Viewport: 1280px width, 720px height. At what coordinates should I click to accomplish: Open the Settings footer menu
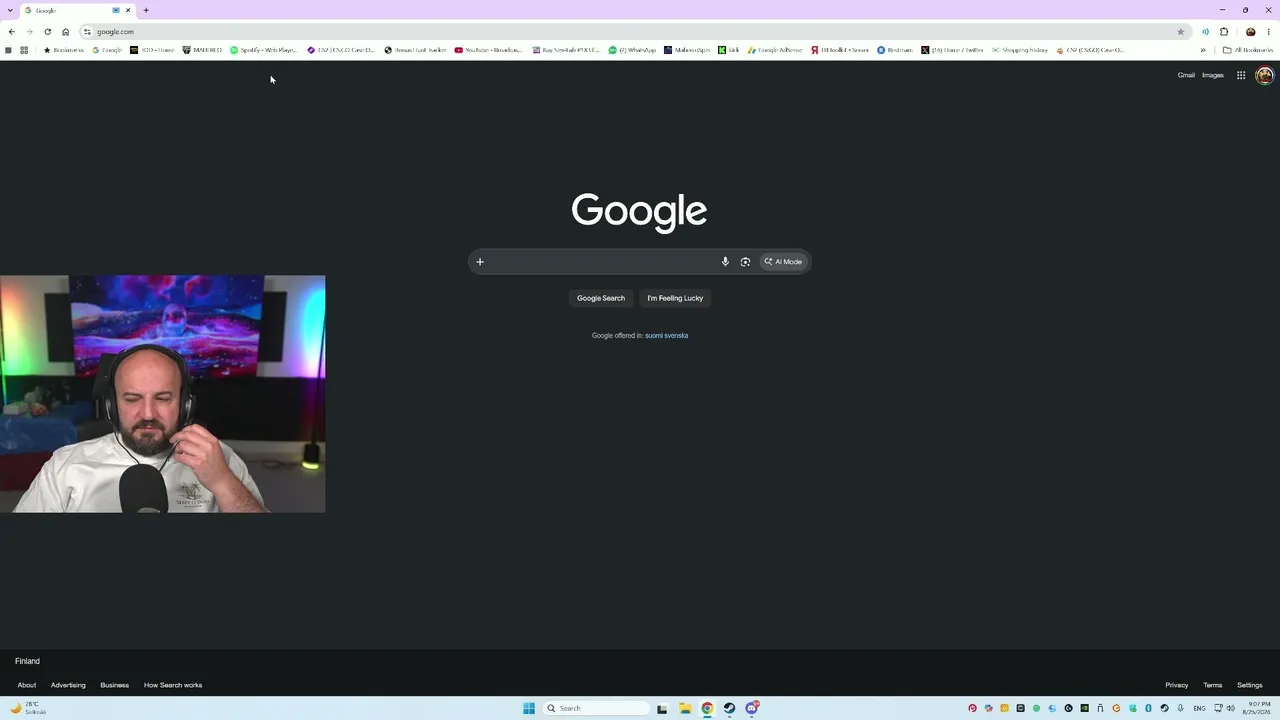pyautogui.click(x=1250, y=685)
